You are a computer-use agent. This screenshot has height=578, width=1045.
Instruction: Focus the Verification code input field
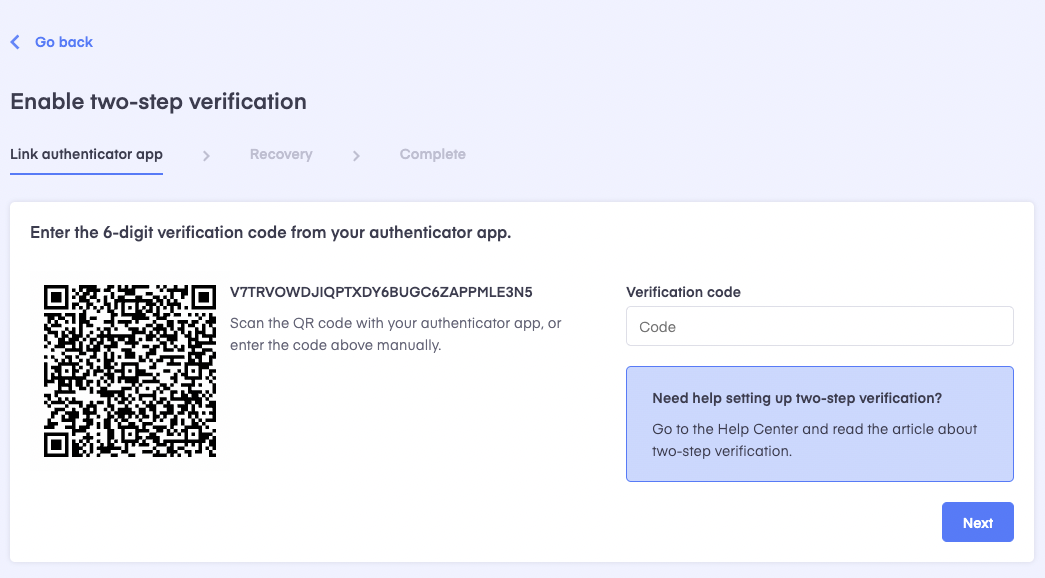[x=820, y=327]
